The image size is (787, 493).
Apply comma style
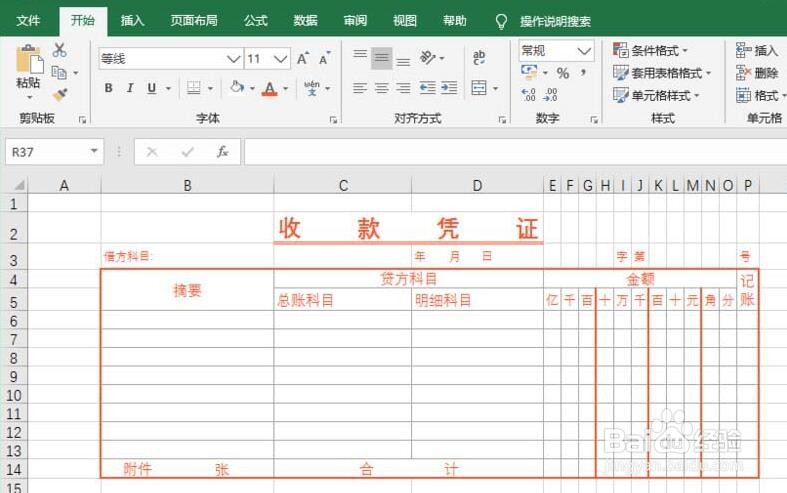(583, 73)
